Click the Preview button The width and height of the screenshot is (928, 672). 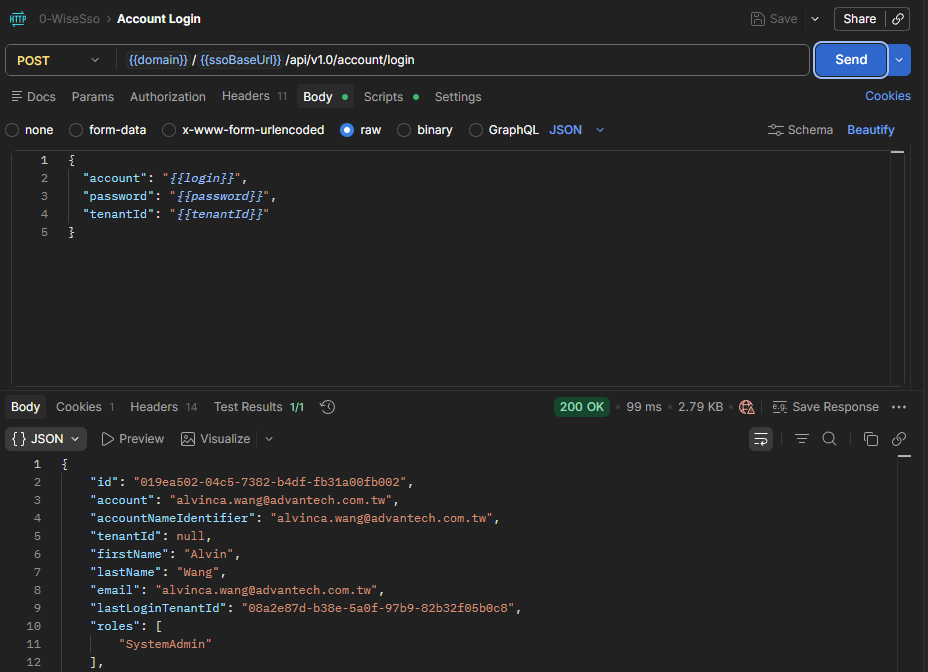[x=133, y=439]
